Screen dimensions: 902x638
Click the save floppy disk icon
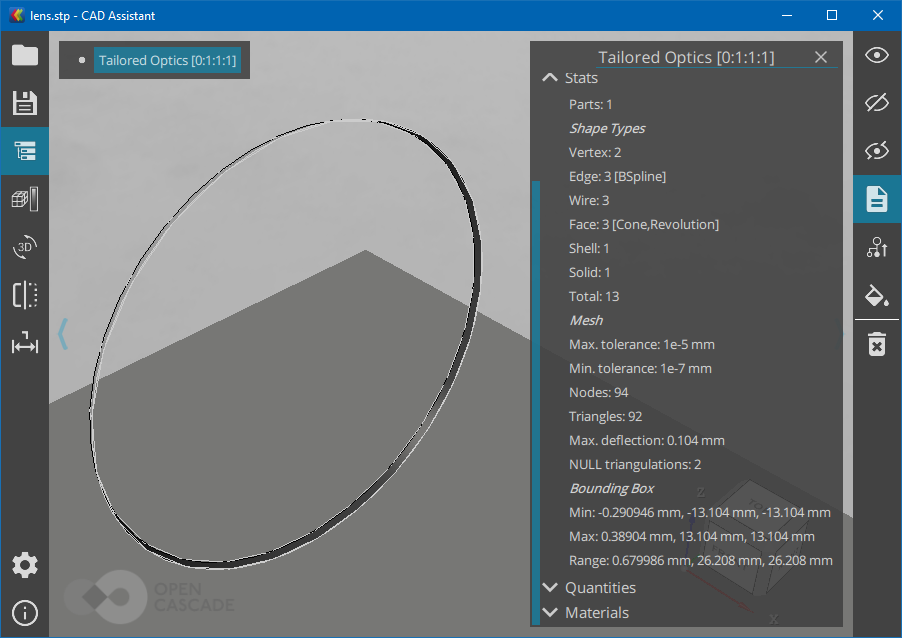click(x=24, y=103)
